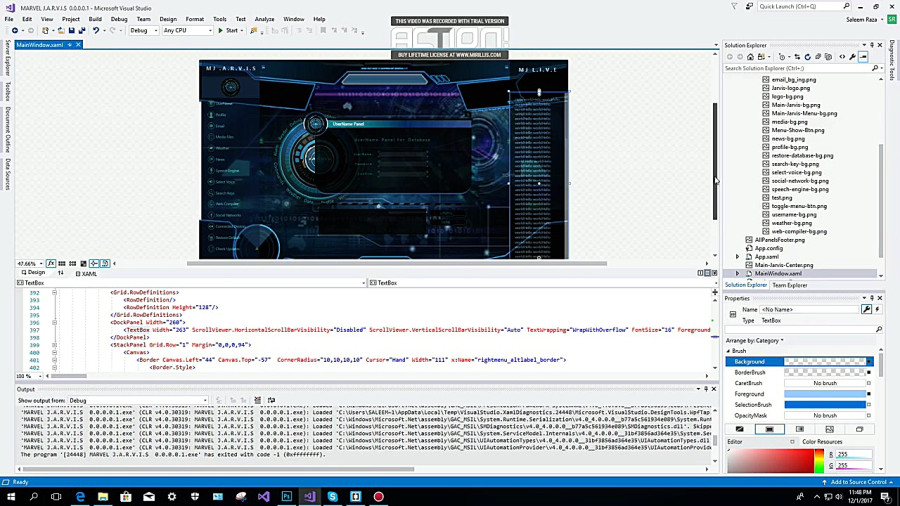Screen dimensions: 900x506
Task: Open the File menu
Action: [x=9, y=19]
